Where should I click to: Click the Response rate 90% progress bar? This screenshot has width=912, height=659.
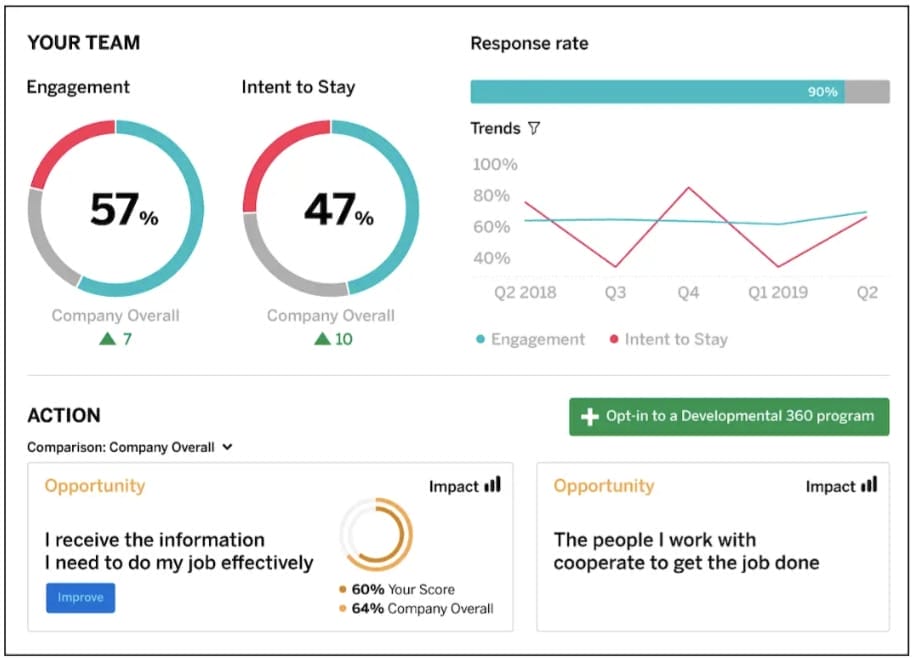[x=679, y=92]
